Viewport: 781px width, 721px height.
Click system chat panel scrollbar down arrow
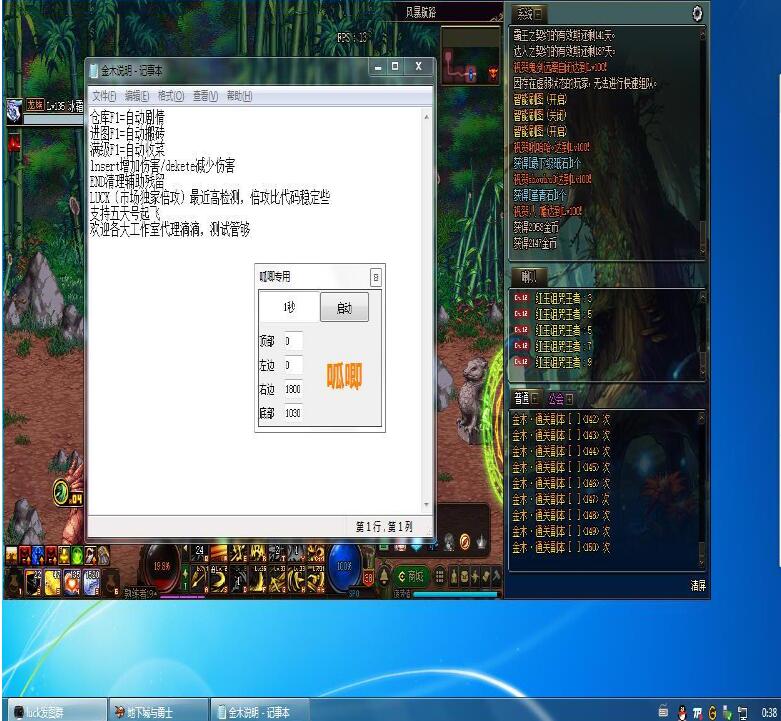tap(703, 251)
